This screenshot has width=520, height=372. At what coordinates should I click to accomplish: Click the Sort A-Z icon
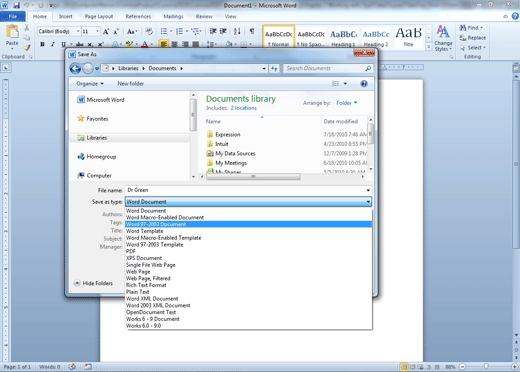pos(237,31)
